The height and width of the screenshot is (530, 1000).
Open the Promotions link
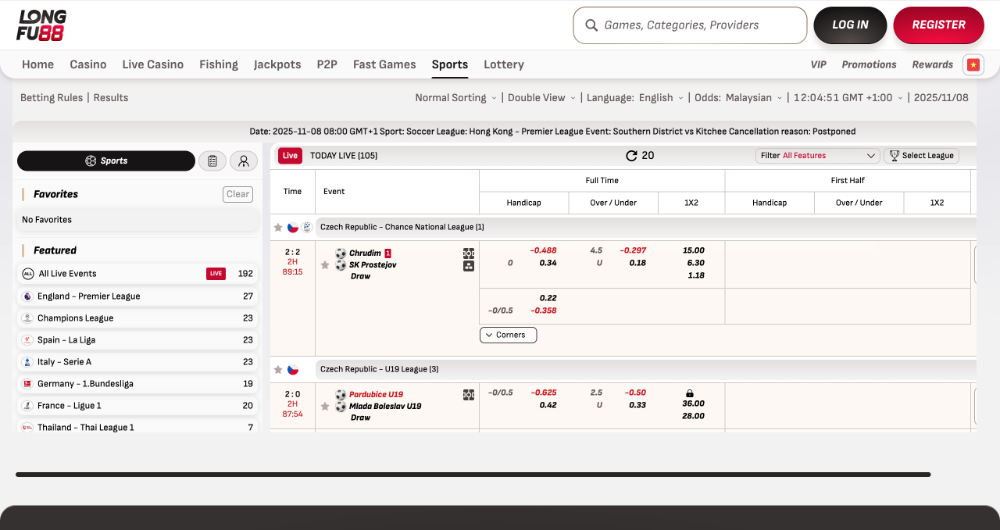pos(869,64)
